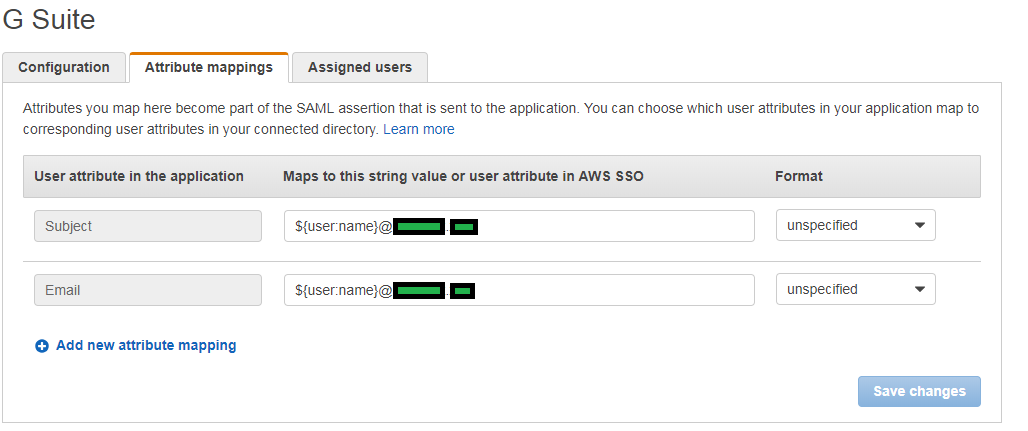Click the Email attribute field
Image resolution: width=1028 pixels, height=431 pixels.
pyautogui.click(x=148, y=290)
